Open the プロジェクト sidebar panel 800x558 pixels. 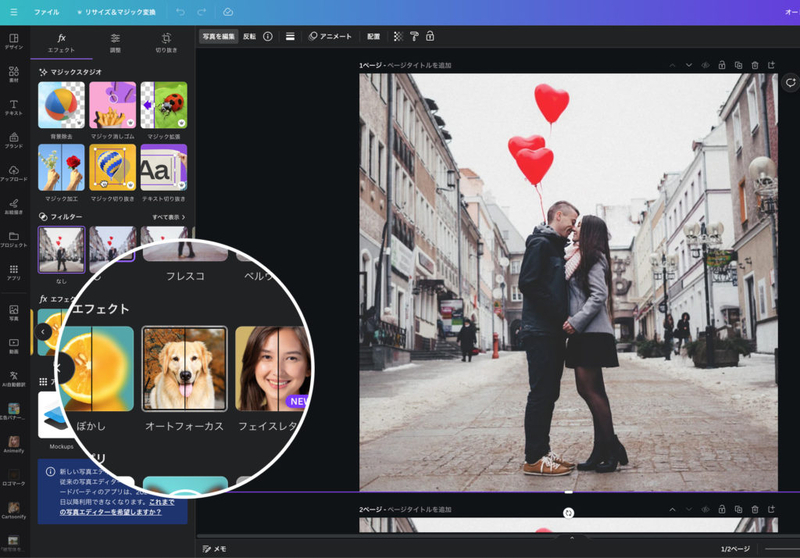[14, 240]
